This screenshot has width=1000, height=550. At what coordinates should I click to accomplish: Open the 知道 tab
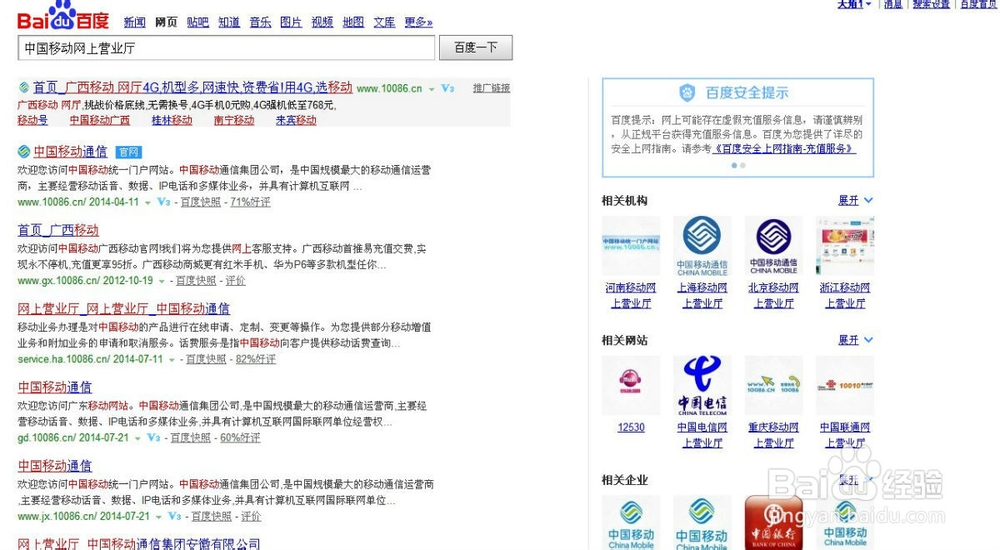[229, 22]
